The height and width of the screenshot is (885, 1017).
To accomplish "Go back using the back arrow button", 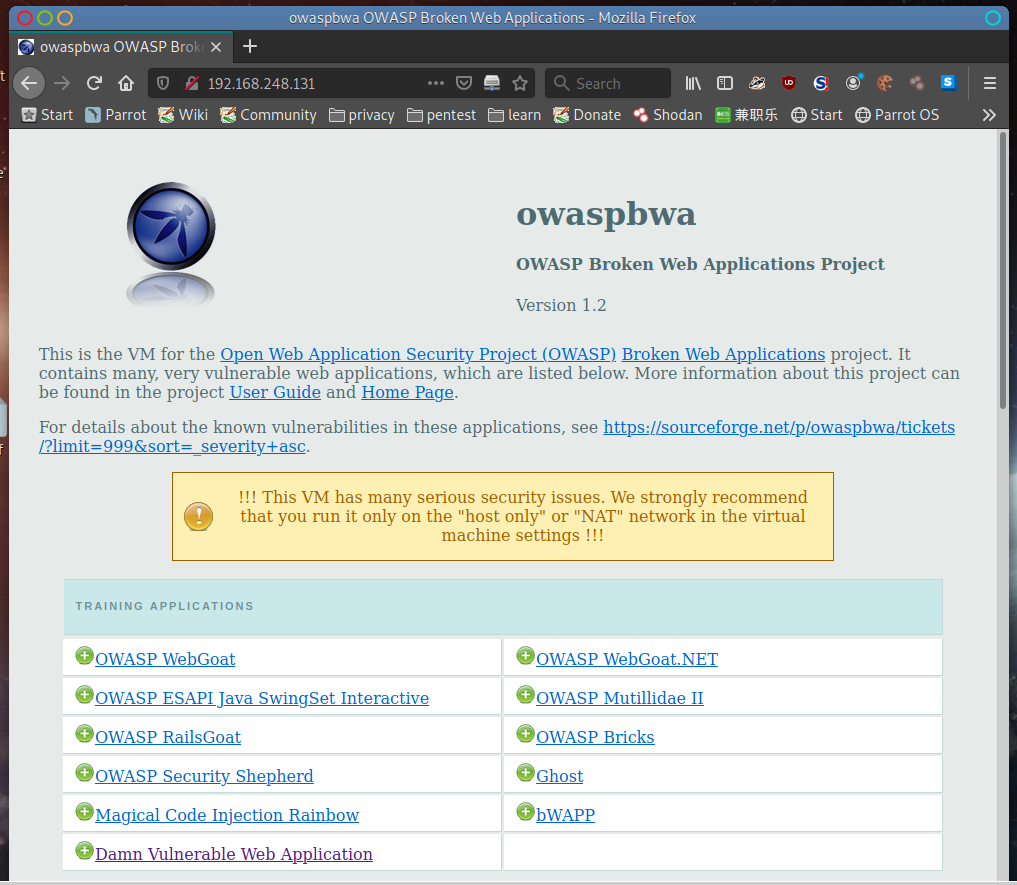I will (x=29, y=83).
